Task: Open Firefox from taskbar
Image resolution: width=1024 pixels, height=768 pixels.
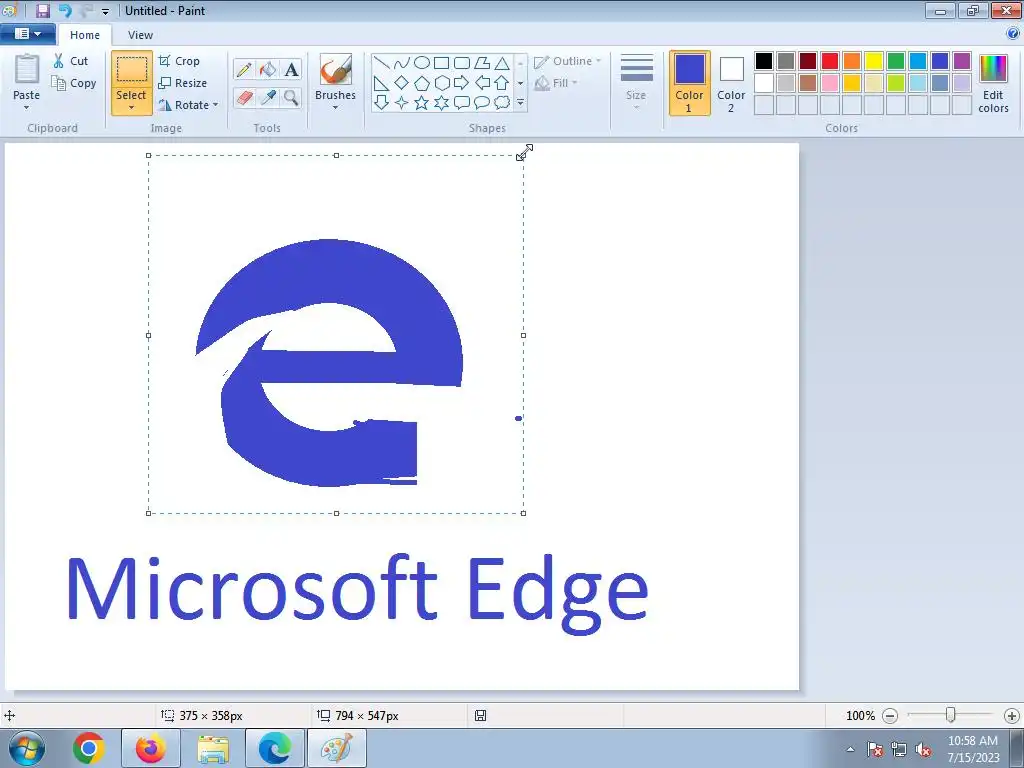Action: coord(151,748)
